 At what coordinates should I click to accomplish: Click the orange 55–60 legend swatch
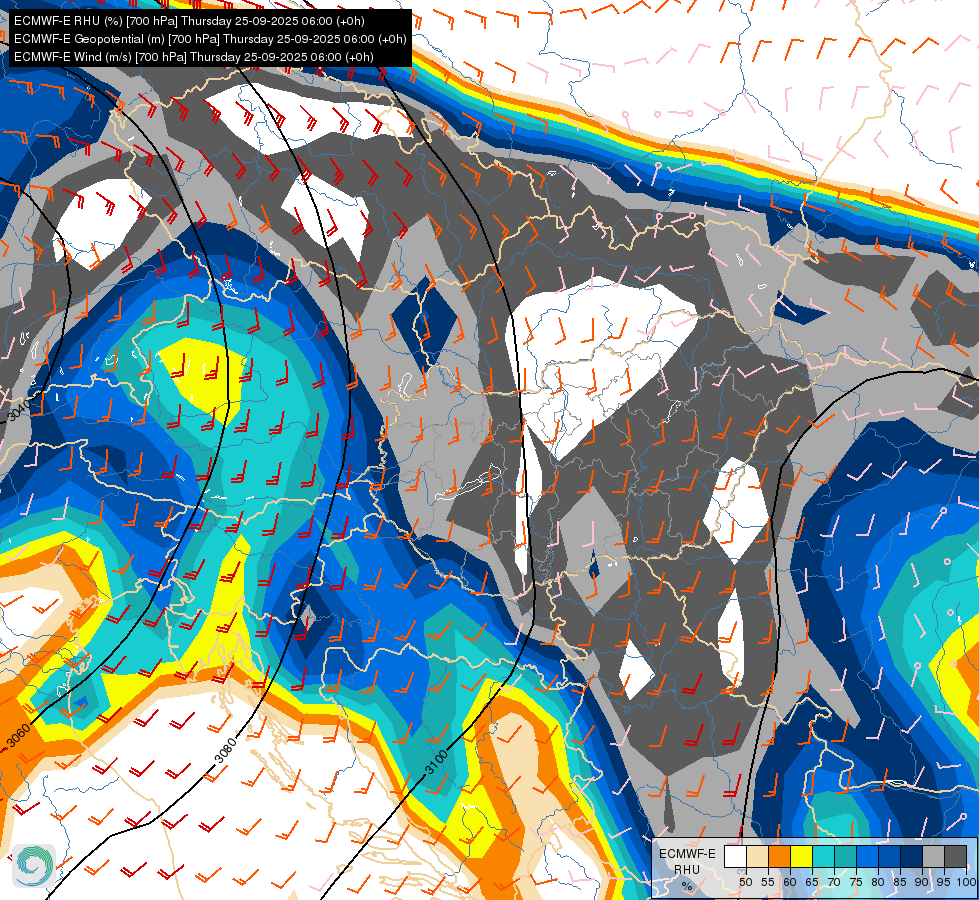(x=779, y=857)
